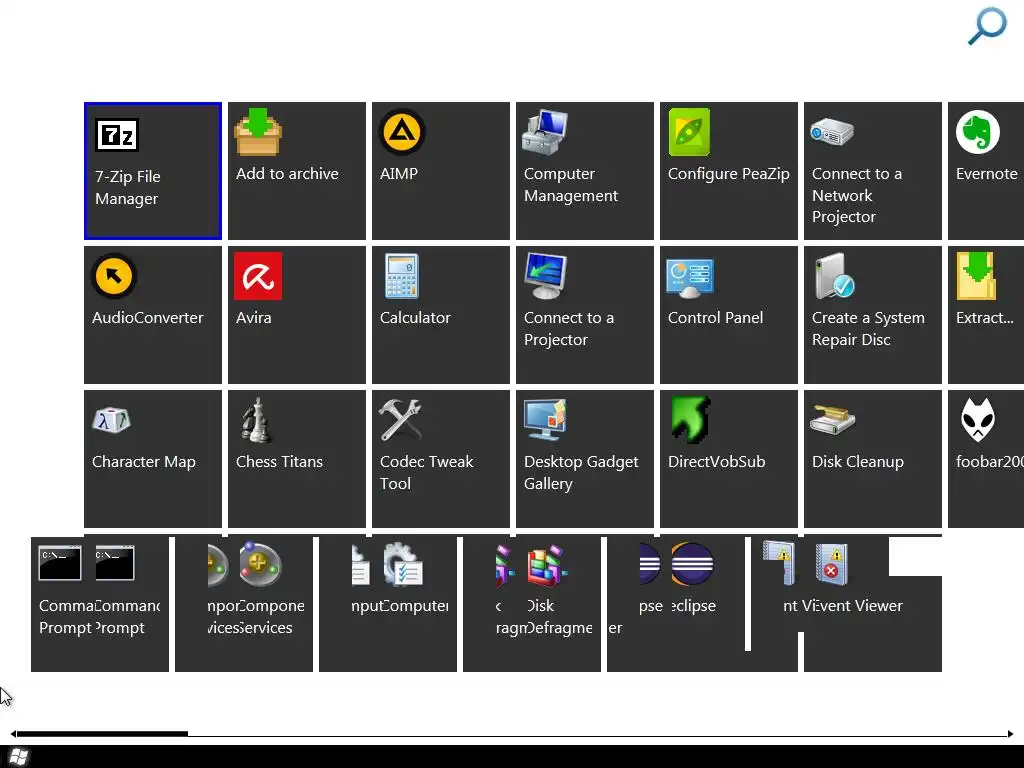Launch Avira via its red umbrella icon
The width and height of the screenshot is (1024, 768).
(258, 276)
